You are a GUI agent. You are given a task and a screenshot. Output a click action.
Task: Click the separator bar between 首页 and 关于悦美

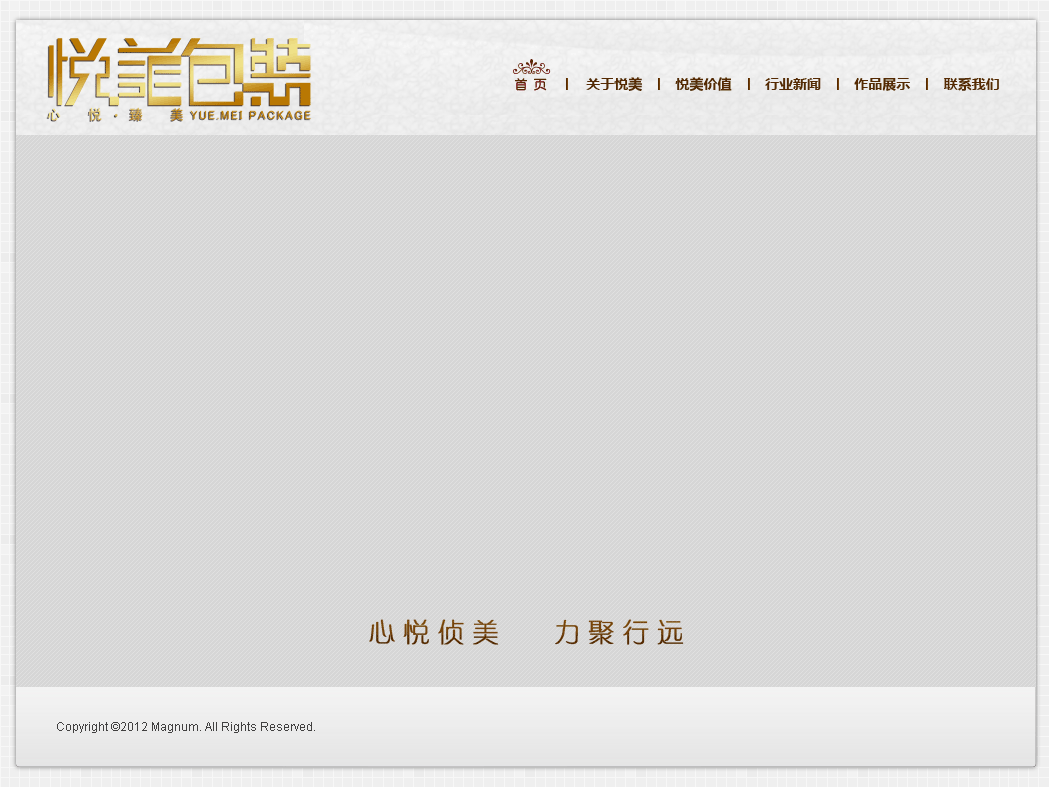point(567,85)
